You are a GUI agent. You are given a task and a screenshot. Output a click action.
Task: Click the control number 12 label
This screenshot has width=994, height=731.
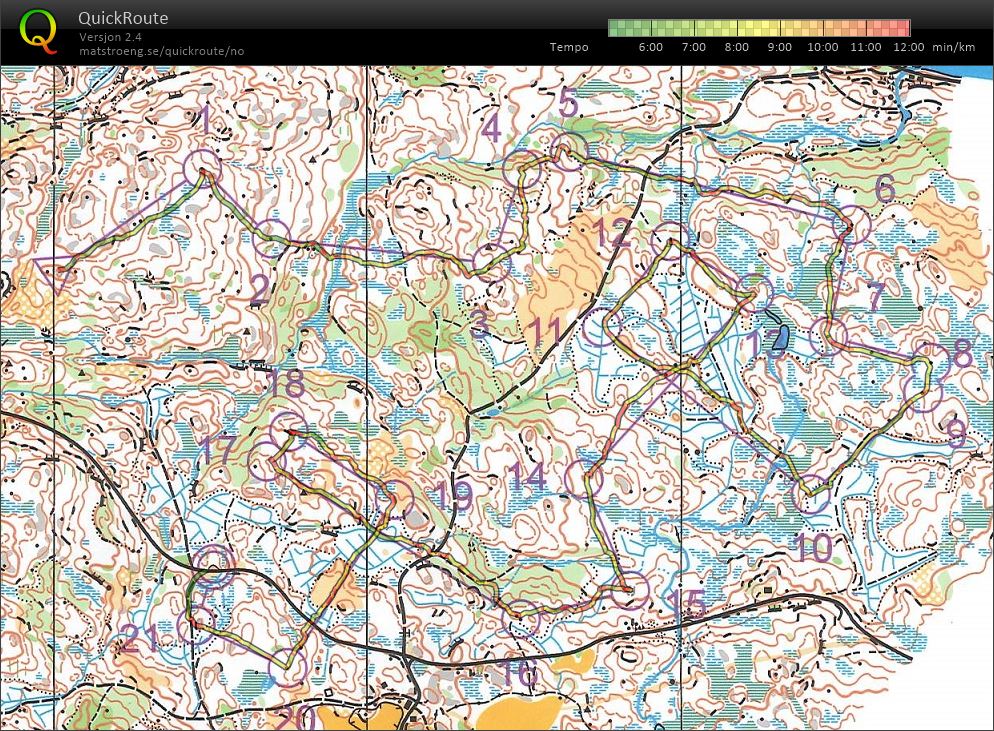click(611, 233)
